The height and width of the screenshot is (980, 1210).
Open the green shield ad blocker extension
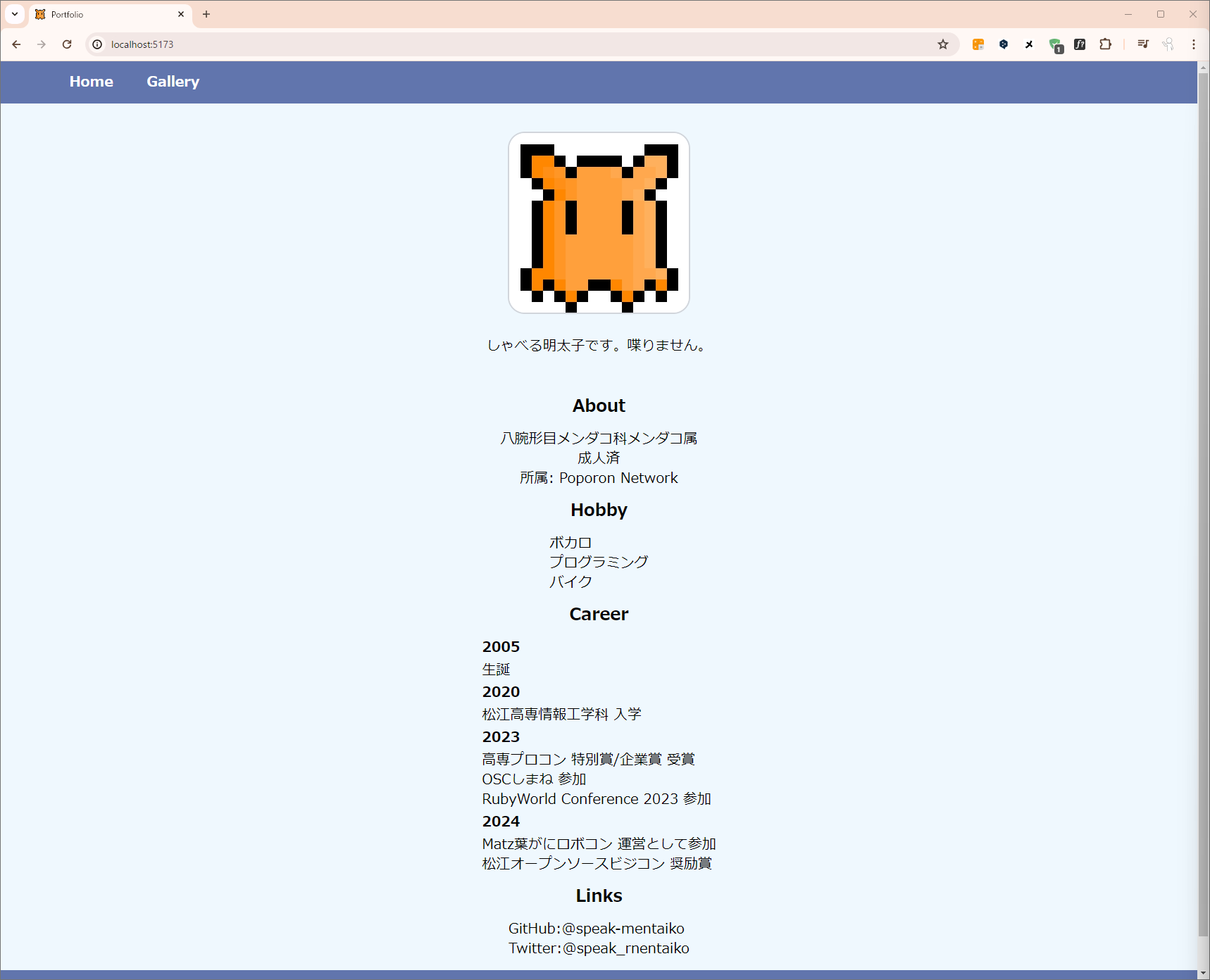1055,45
